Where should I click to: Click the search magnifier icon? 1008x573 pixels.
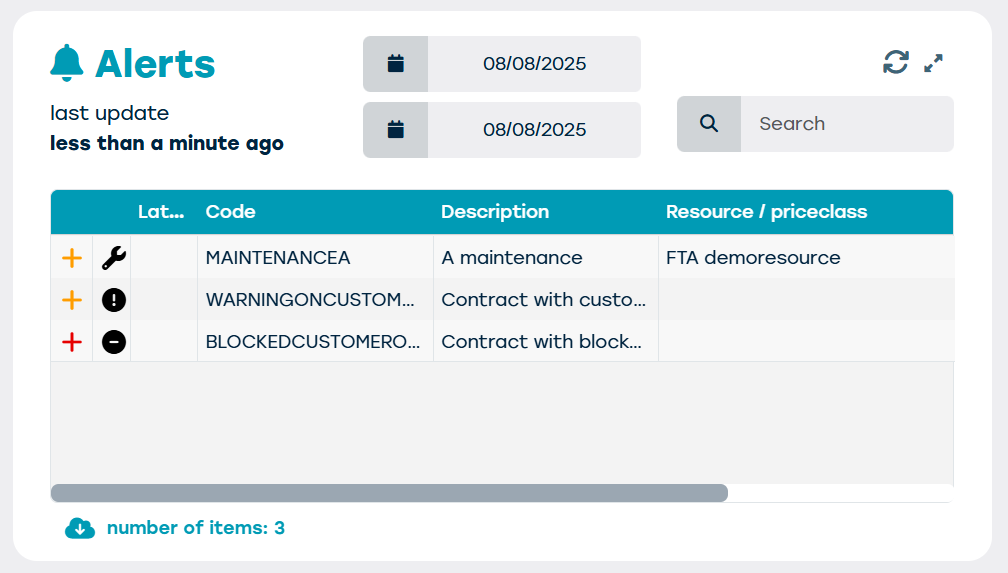pos(709,124)
